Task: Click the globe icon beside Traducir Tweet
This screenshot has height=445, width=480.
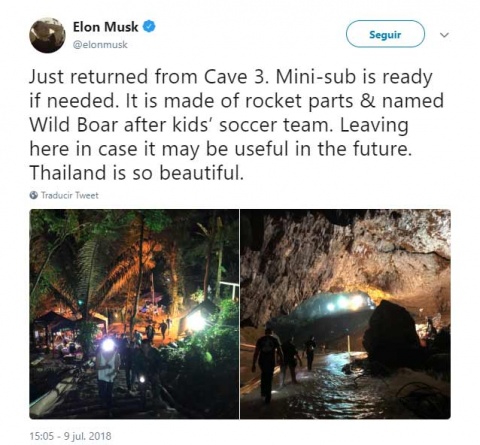Action: click(x=34, y=195)
